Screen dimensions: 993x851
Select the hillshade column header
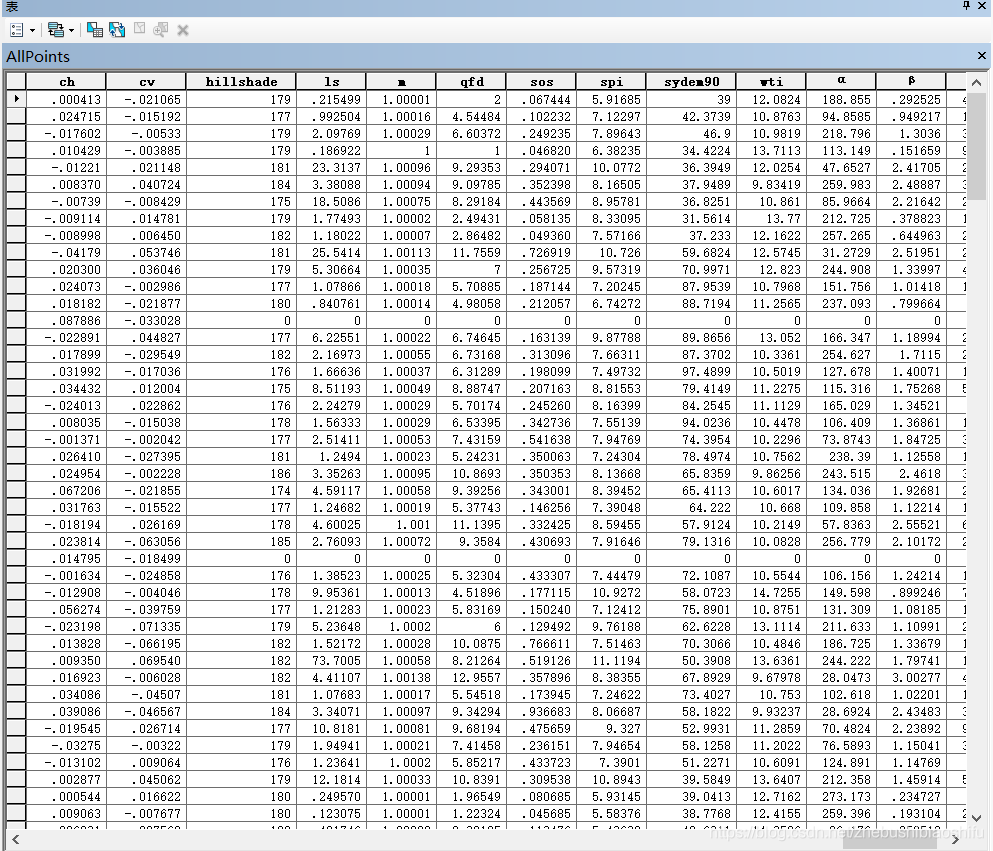point(241,82)
